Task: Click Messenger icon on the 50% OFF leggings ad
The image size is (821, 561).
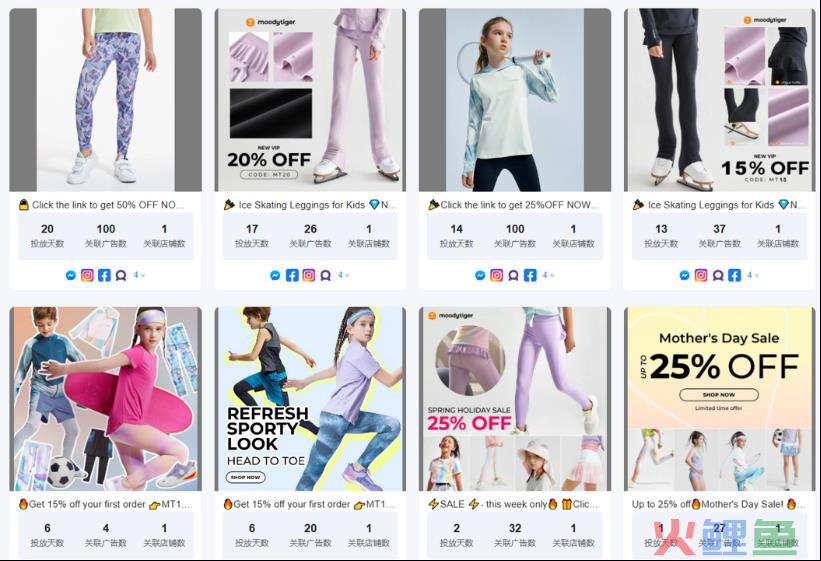Action: (x=71, y=275)
